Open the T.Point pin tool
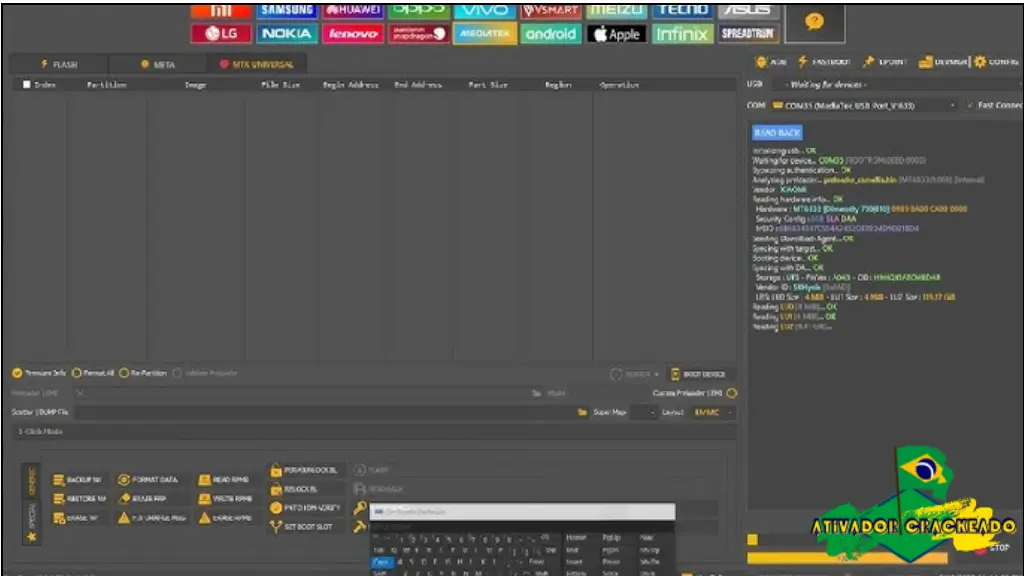This screenshot has height=576, width=1024. point(885,62)
